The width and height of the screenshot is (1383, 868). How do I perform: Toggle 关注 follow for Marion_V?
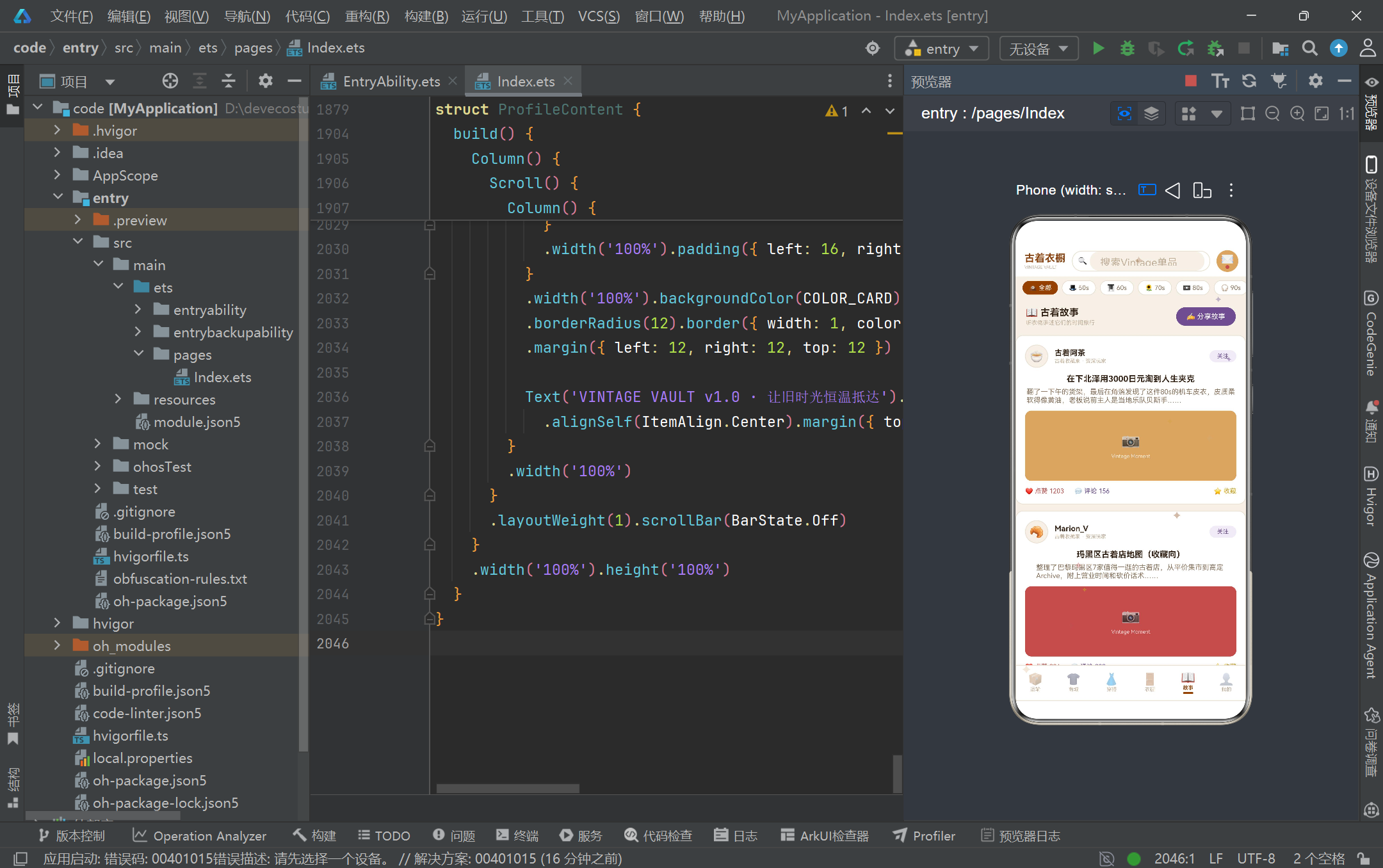pyautogui.click(x=1223, y=532)
